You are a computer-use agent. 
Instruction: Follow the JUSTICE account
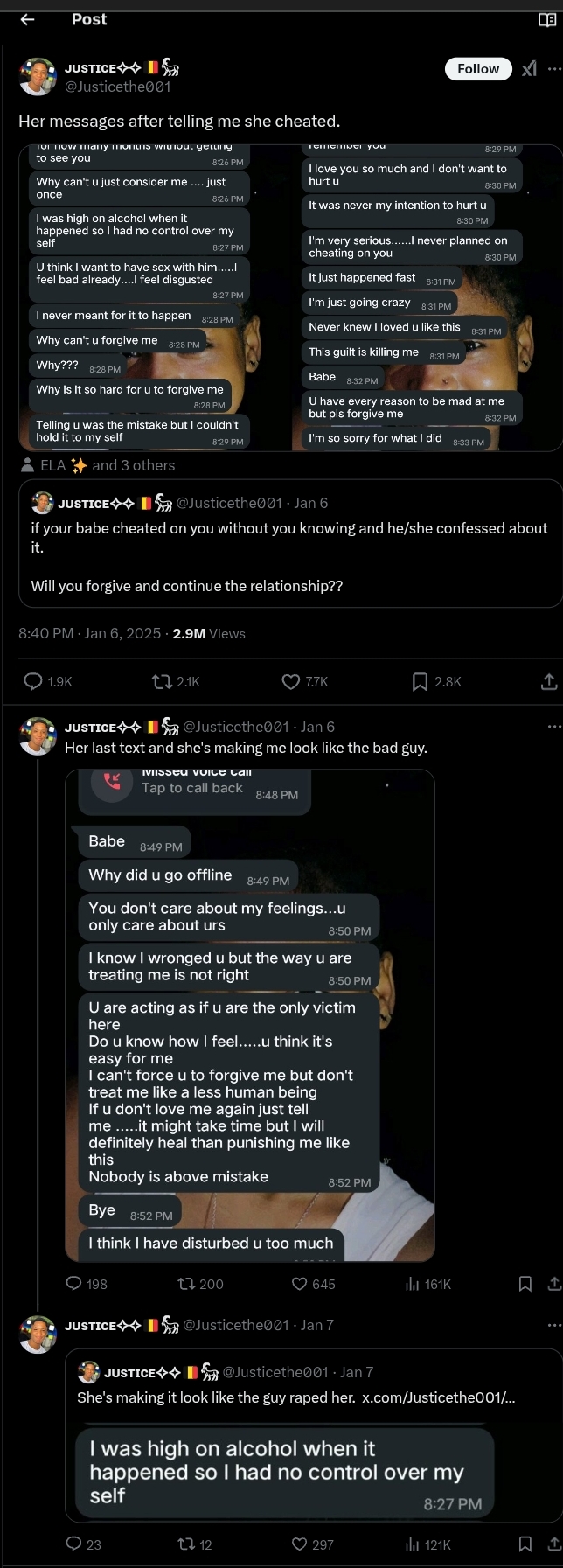[x=478, y=69]
